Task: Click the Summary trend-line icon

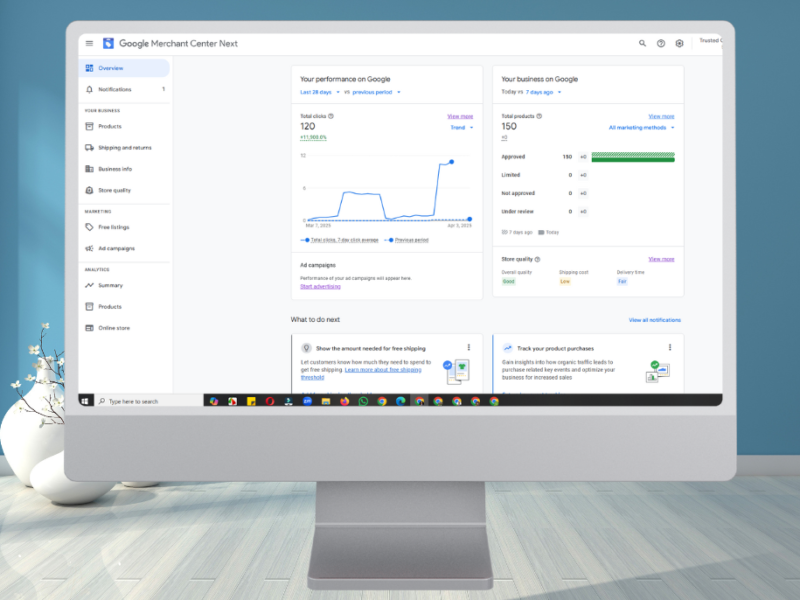Action: [x=89, y=285]
